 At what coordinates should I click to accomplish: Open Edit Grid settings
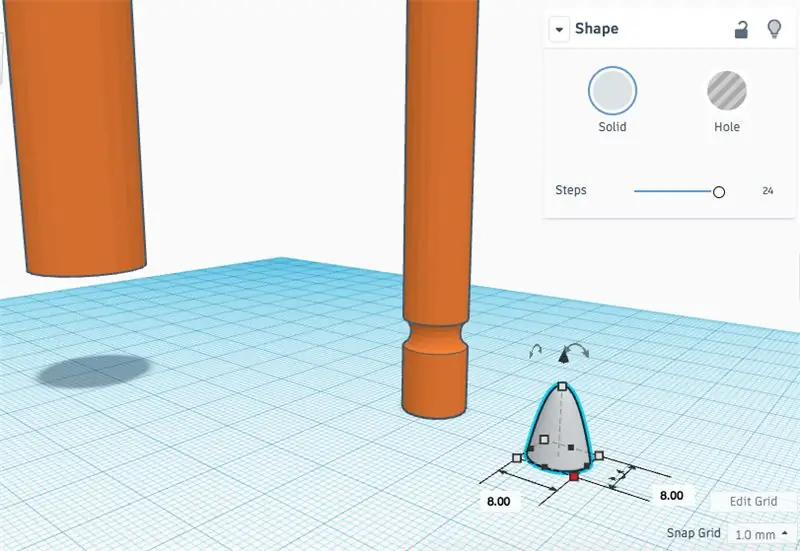(753, 501)
